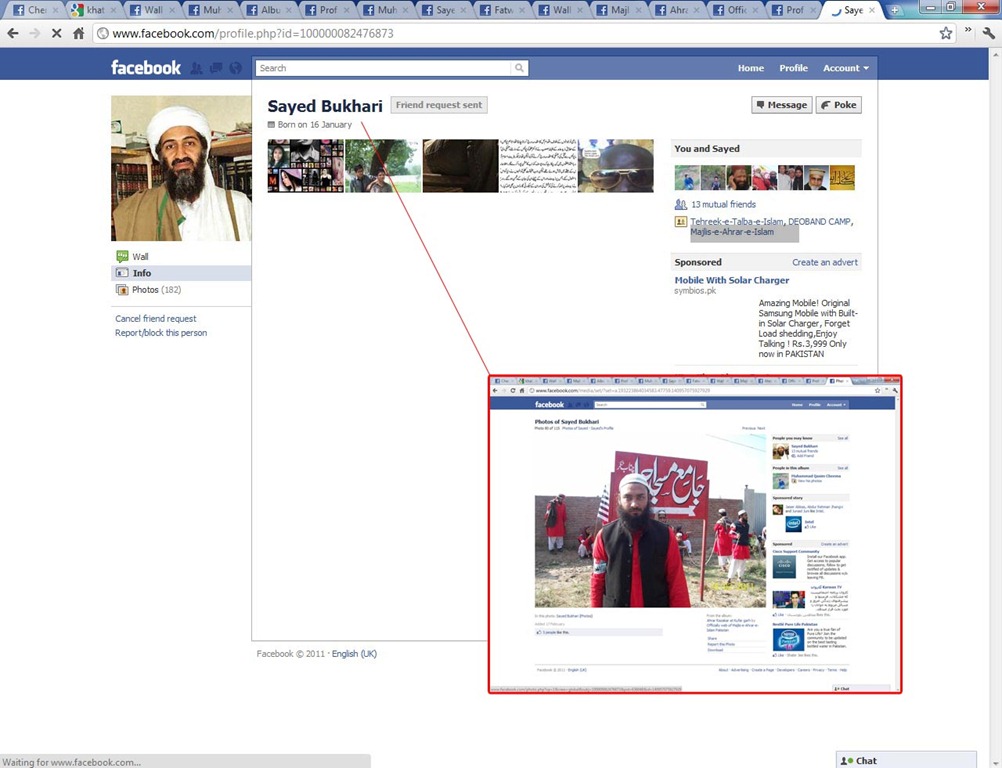
Task: Stop page loading with X button
Action: point(56,33)
